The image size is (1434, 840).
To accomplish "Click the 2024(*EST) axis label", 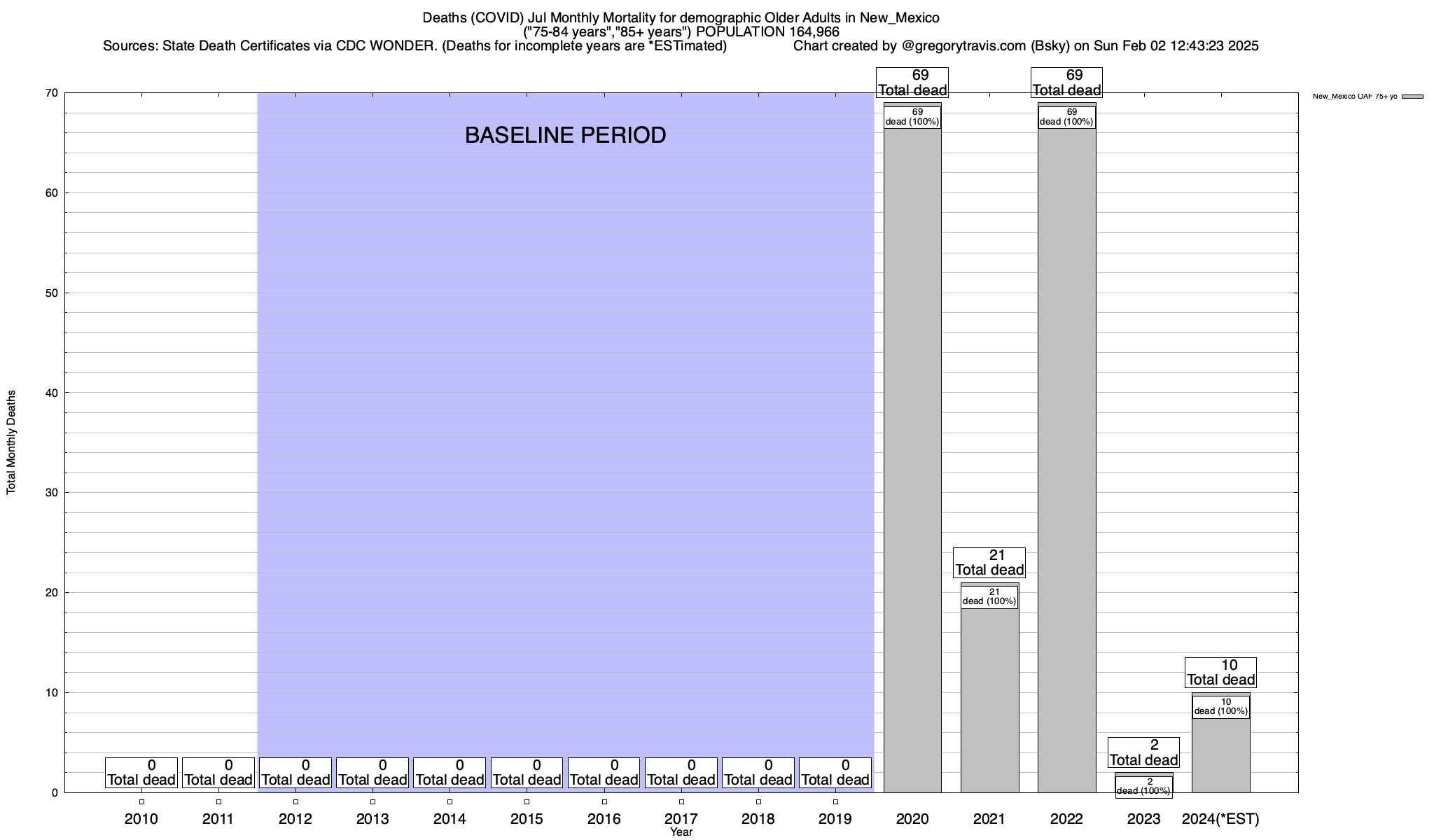I will point(1220,819).
